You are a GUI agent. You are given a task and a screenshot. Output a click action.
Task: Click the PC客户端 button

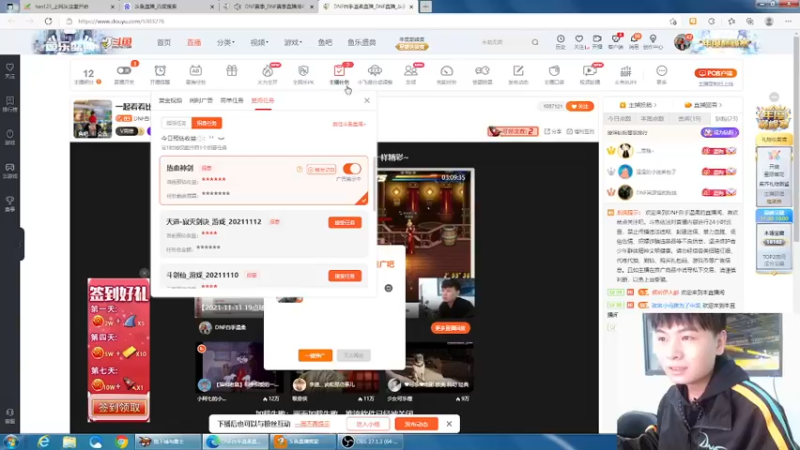(715, 73)
